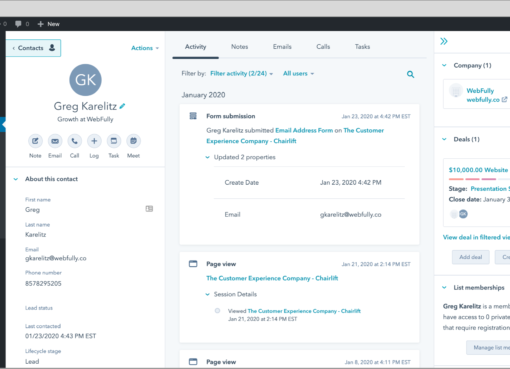Open the All users dropdown

[x=298, y=74]
